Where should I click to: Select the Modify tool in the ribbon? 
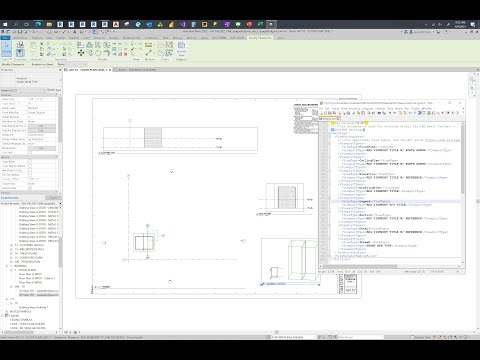point(7,48)
